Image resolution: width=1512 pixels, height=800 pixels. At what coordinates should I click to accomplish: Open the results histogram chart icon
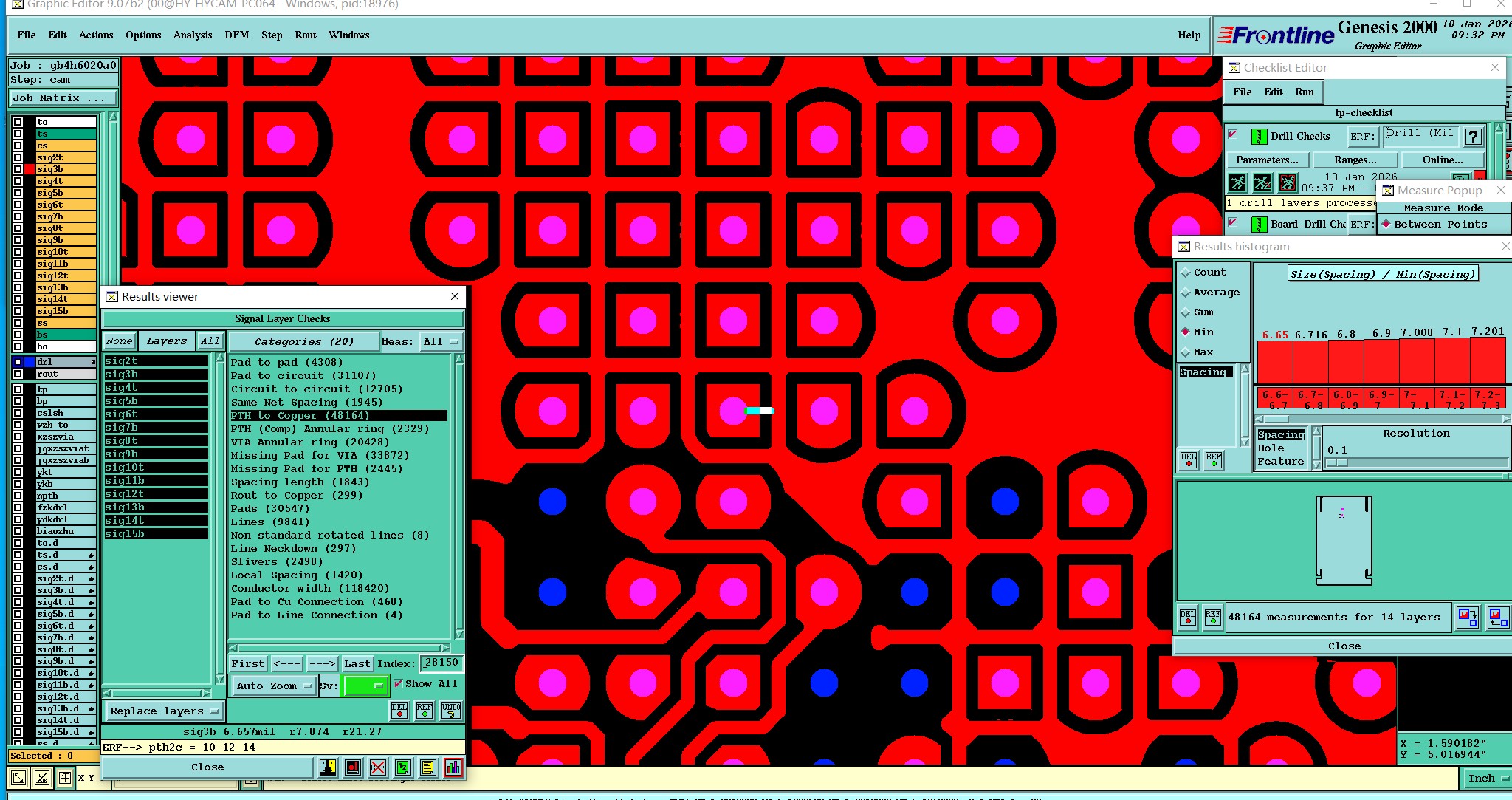(x=453, y=767)
